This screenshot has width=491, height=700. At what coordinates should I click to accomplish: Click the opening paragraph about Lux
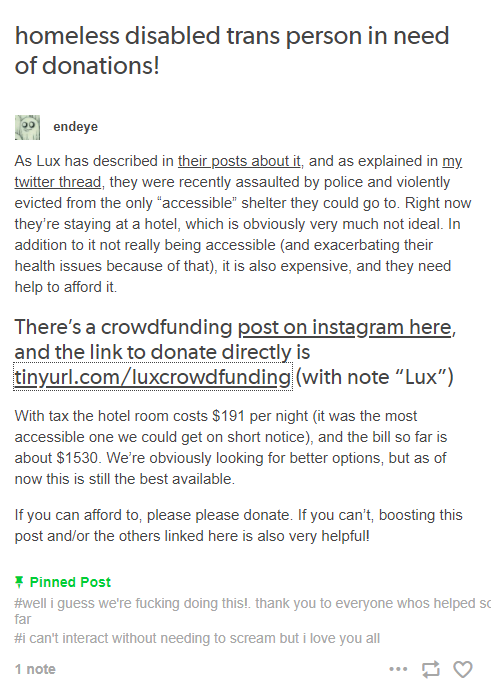coord(243,224)
